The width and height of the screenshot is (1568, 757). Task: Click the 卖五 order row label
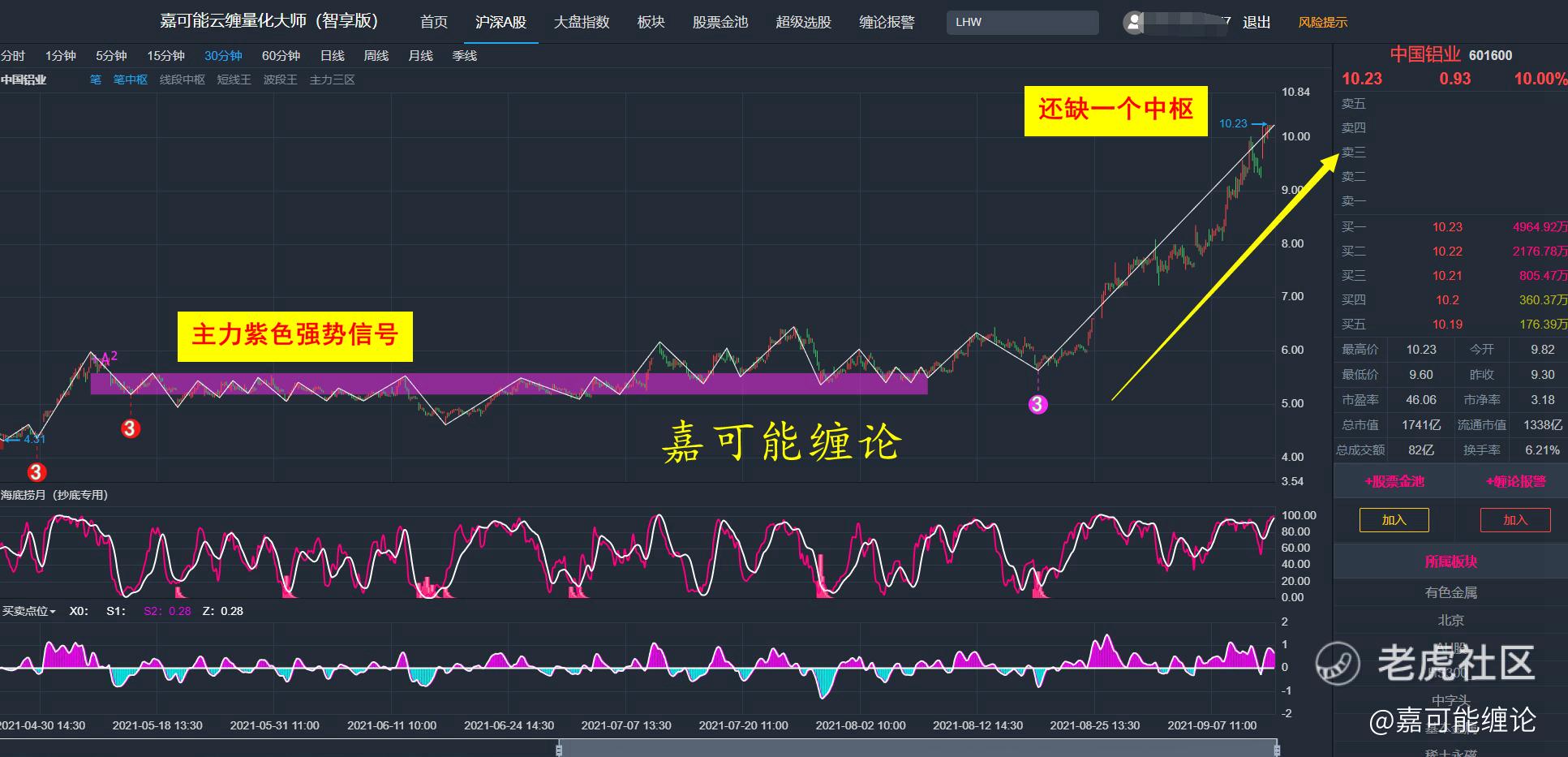[x=1354, y=103]
